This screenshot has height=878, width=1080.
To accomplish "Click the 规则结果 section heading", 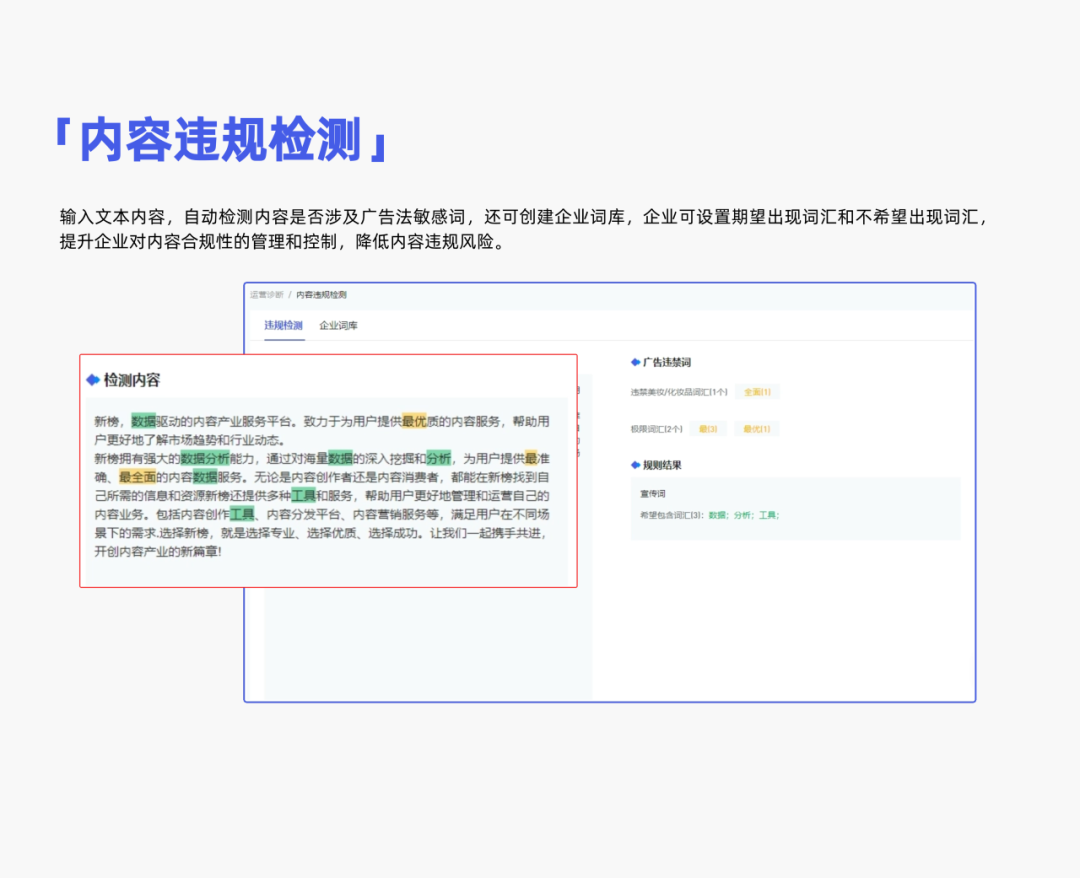I will coord(662,465).
